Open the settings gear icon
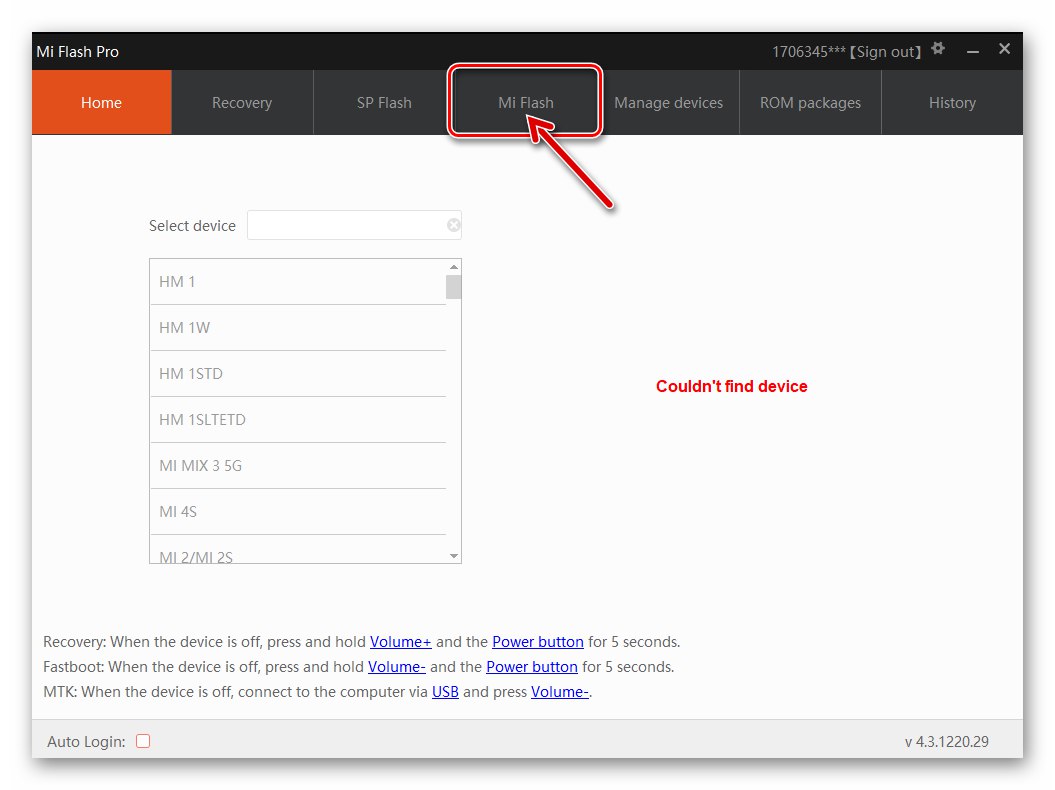The width and height of the screenshot is (1055, 790). point(938,48)
